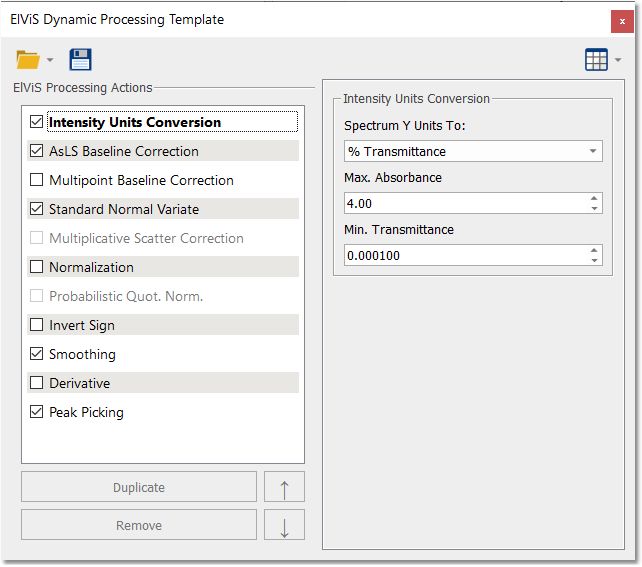Select the Standard Normal Variate list entry
642x567 pixels.
123,210
